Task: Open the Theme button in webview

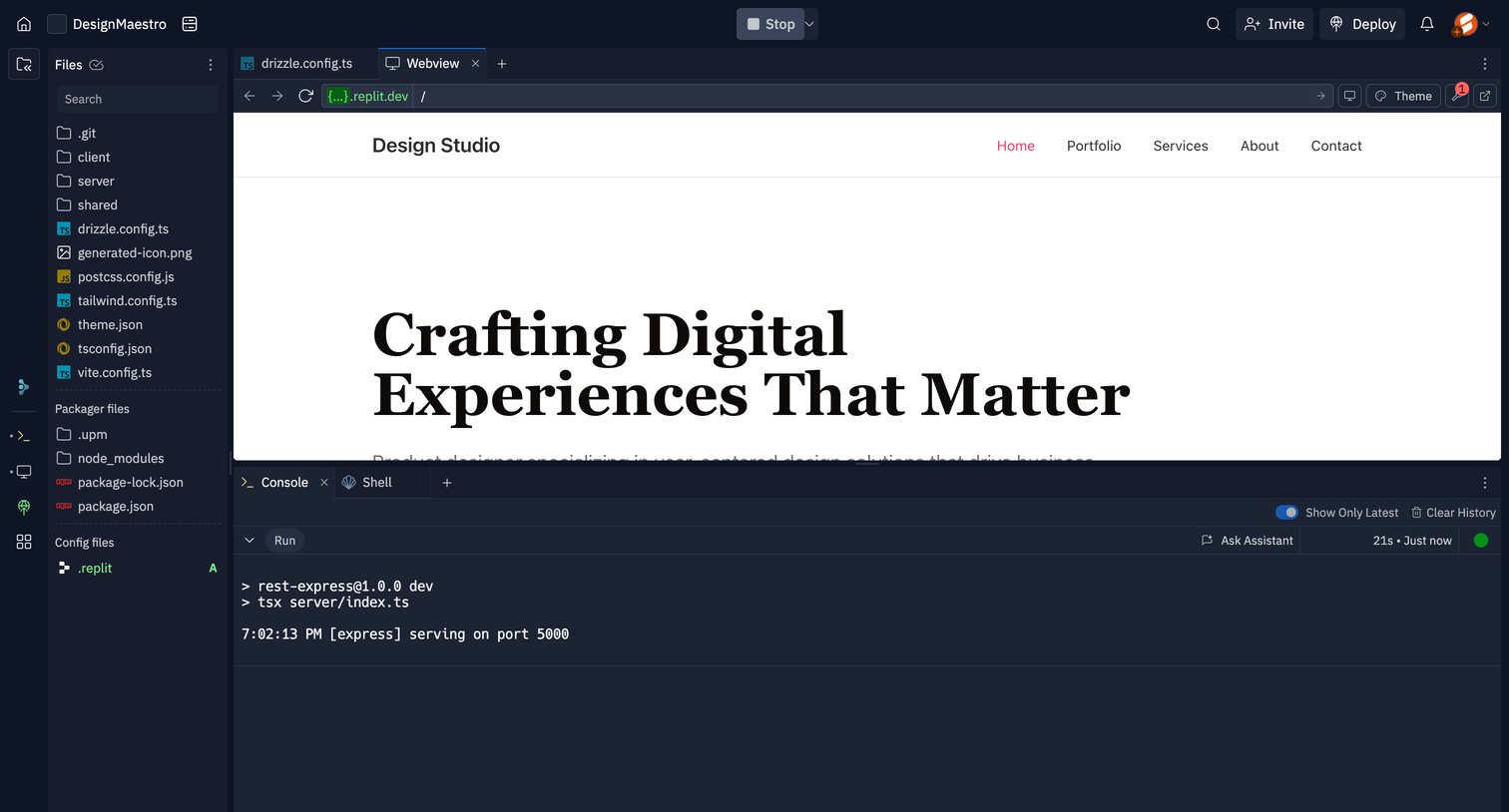Action: point(1403,96)
